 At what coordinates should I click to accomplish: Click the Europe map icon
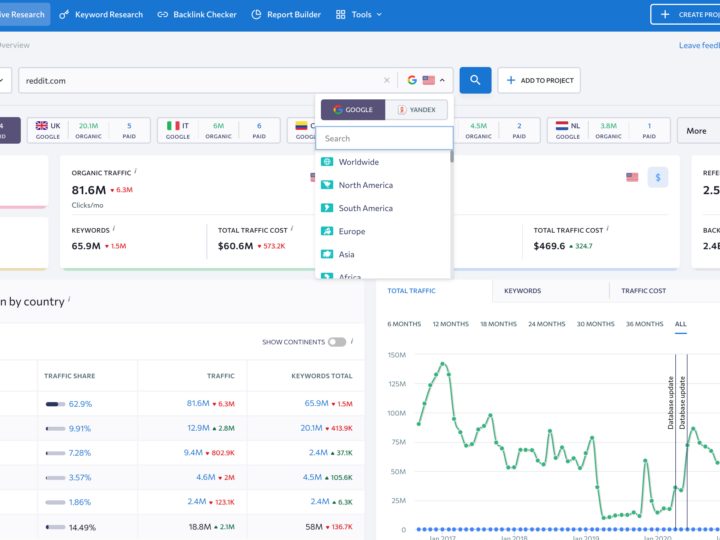327,231
